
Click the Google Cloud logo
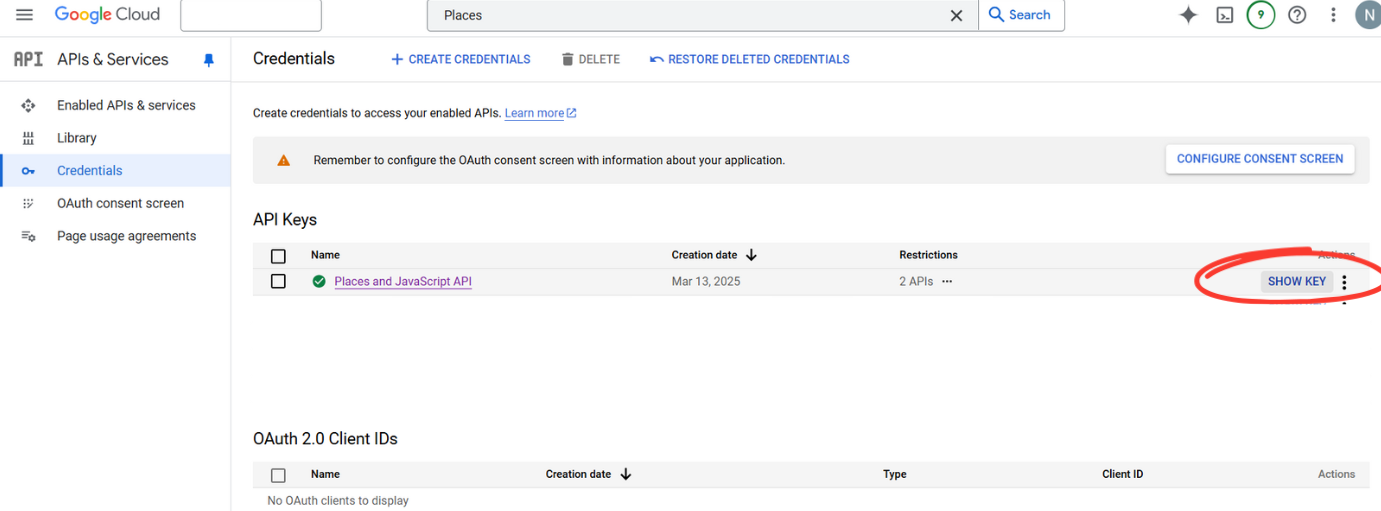(x=107, y=15)
